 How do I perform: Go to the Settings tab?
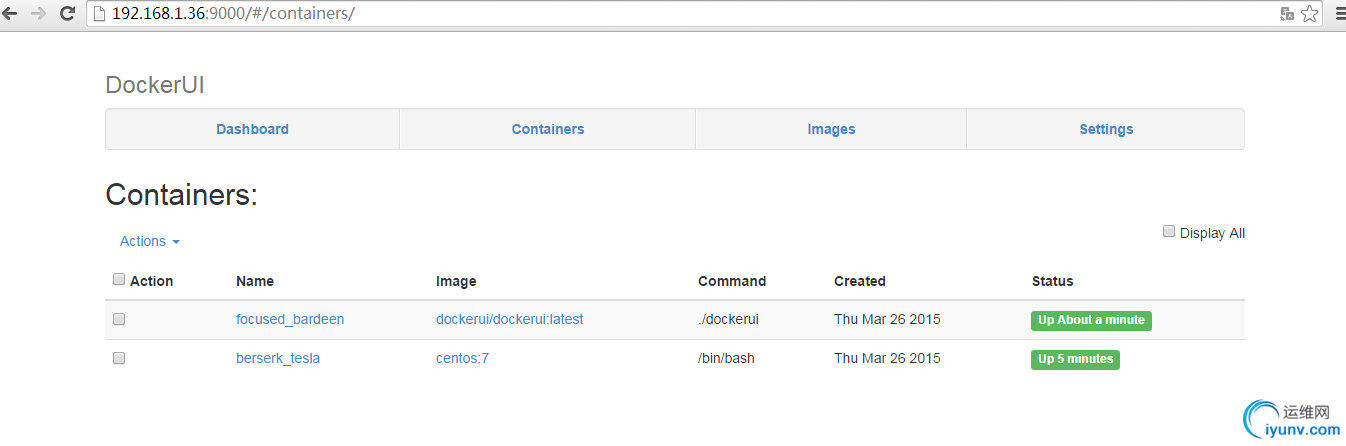(1106, 129)
